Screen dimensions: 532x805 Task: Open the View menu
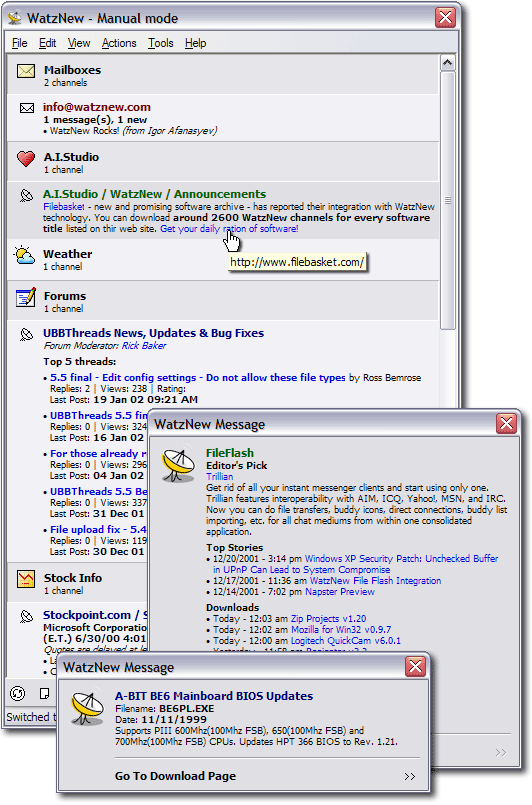(79, 43)
